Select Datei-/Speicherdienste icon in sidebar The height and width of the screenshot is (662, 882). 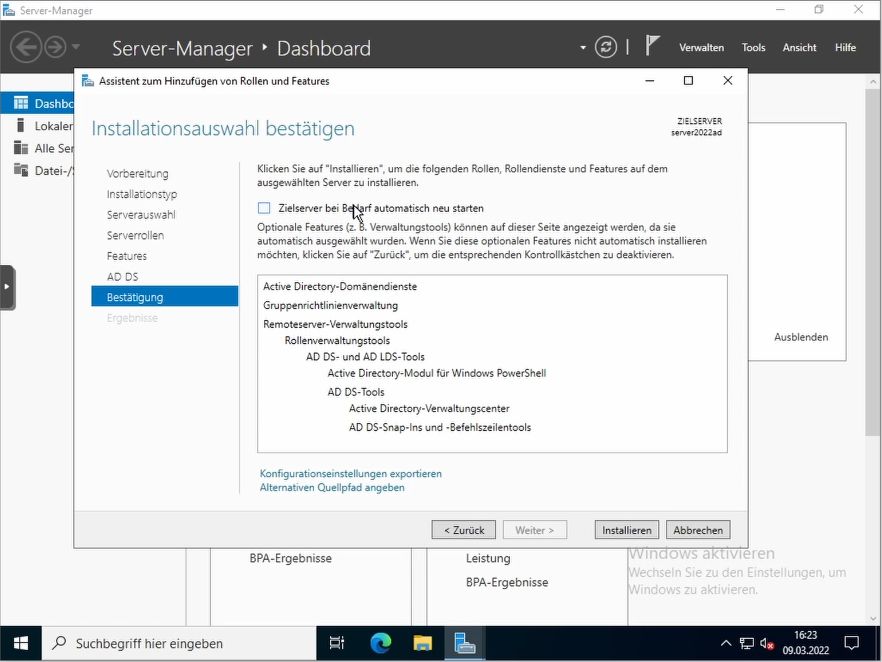point(21,170)
